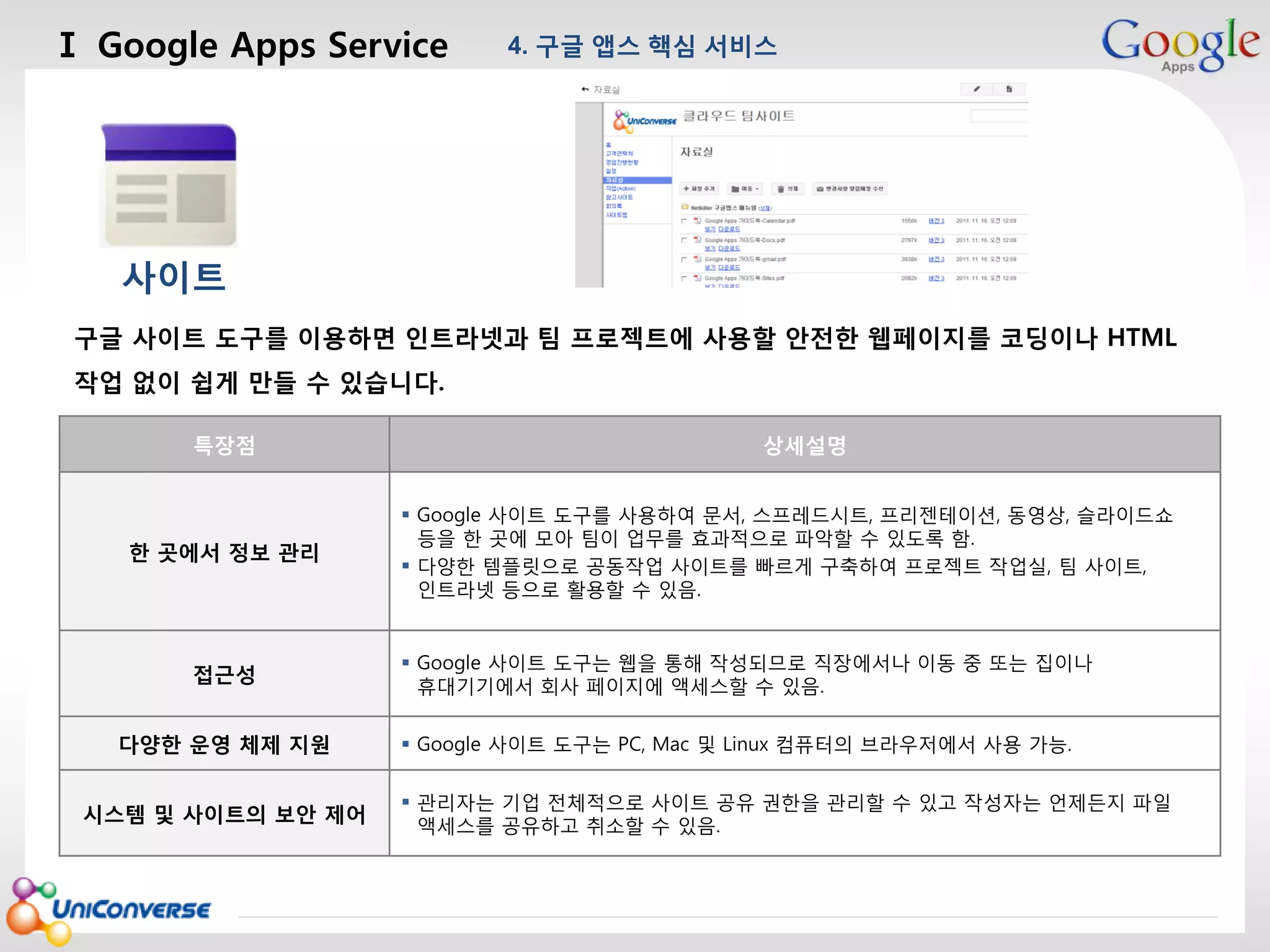This screenshot has width=1270, height=952.
Task: Click the new page icon button
Action: (1009, 89)
